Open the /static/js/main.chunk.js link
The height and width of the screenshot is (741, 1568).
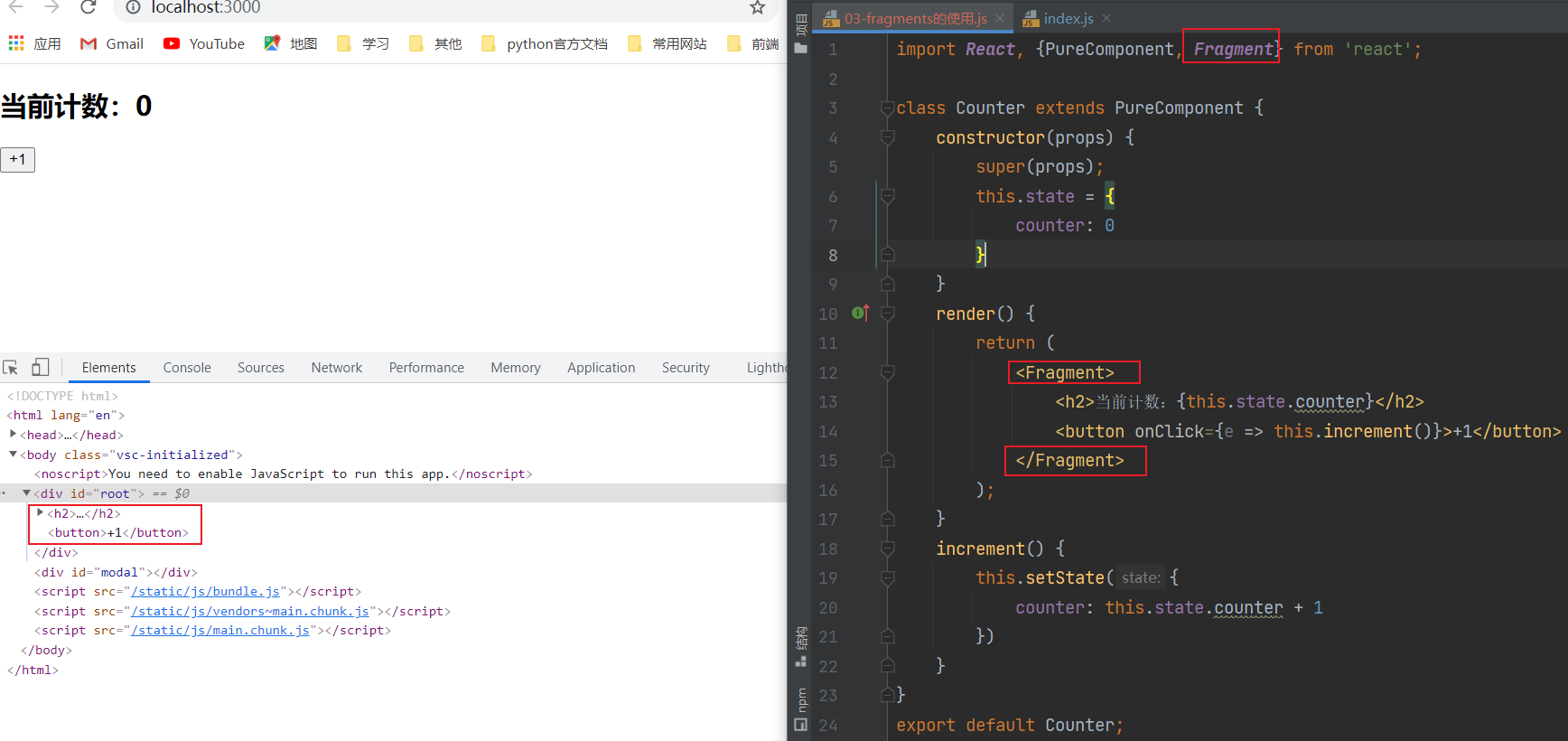(219, 630)
